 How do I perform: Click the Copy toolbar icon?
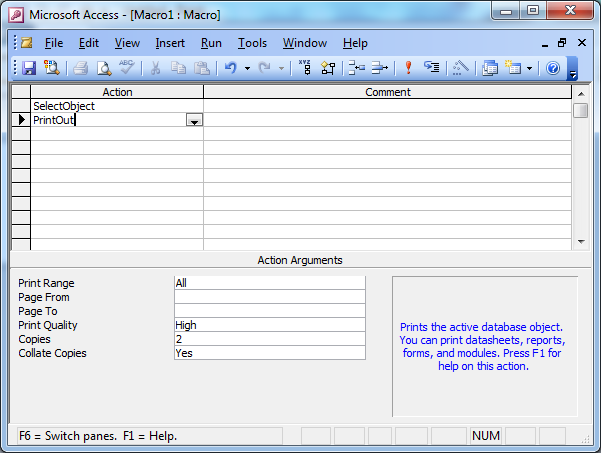[x=178, y=68]
